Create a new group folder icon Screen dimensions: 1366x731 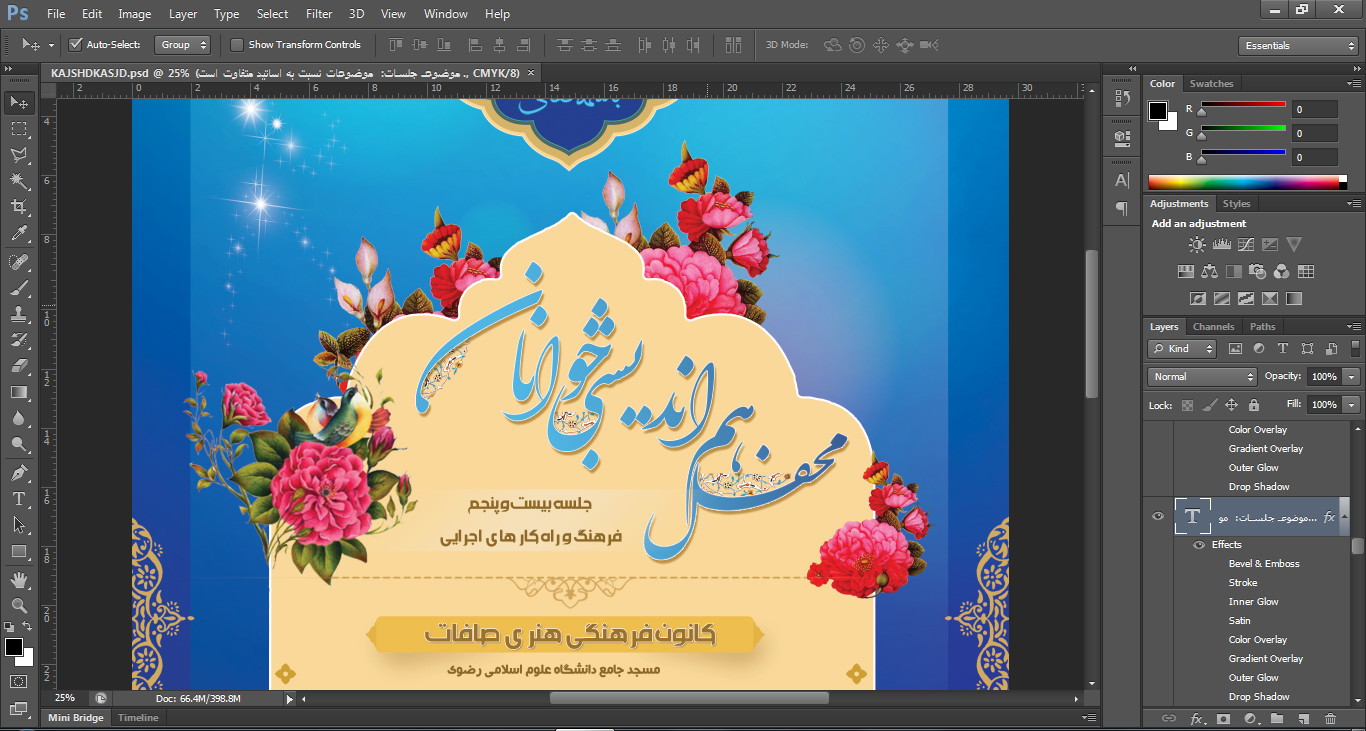pos(1277,719)
